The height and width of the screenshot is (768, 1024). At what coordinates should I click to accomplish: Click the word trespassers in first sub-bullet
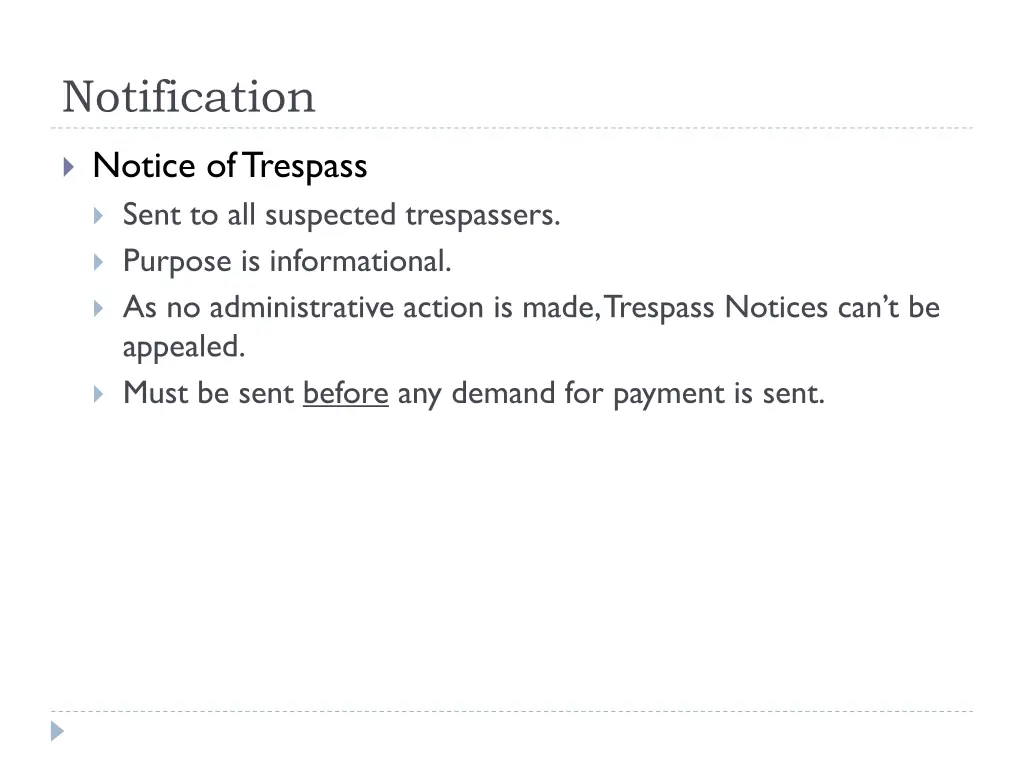[x=483, y=216]
